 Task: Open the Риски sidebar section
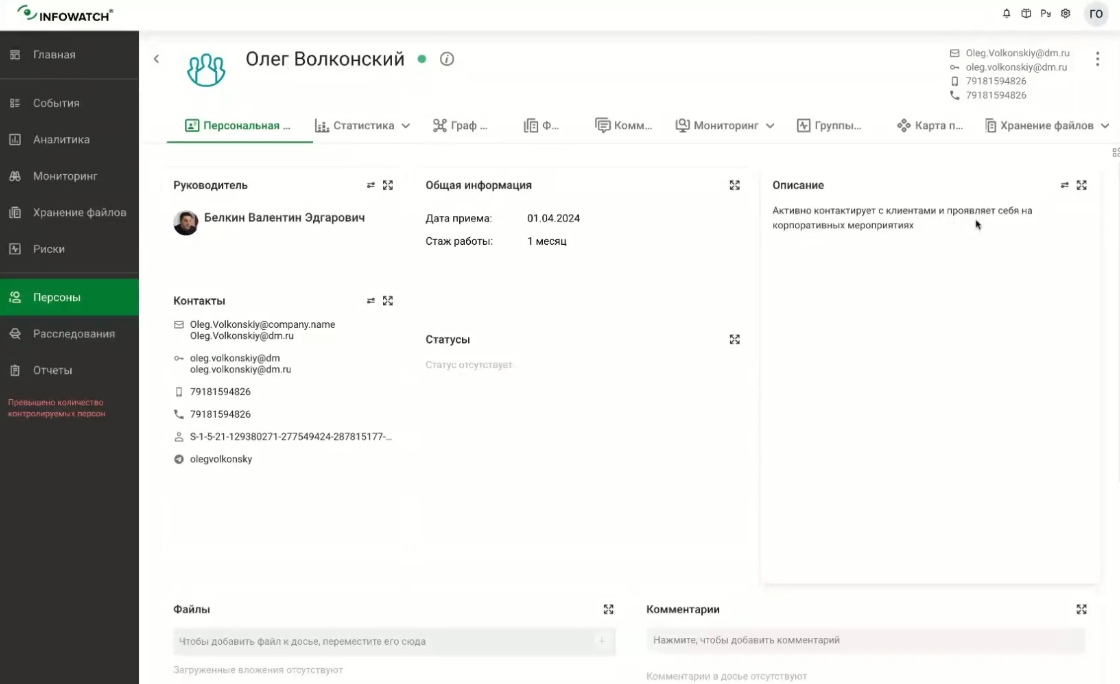69,248
